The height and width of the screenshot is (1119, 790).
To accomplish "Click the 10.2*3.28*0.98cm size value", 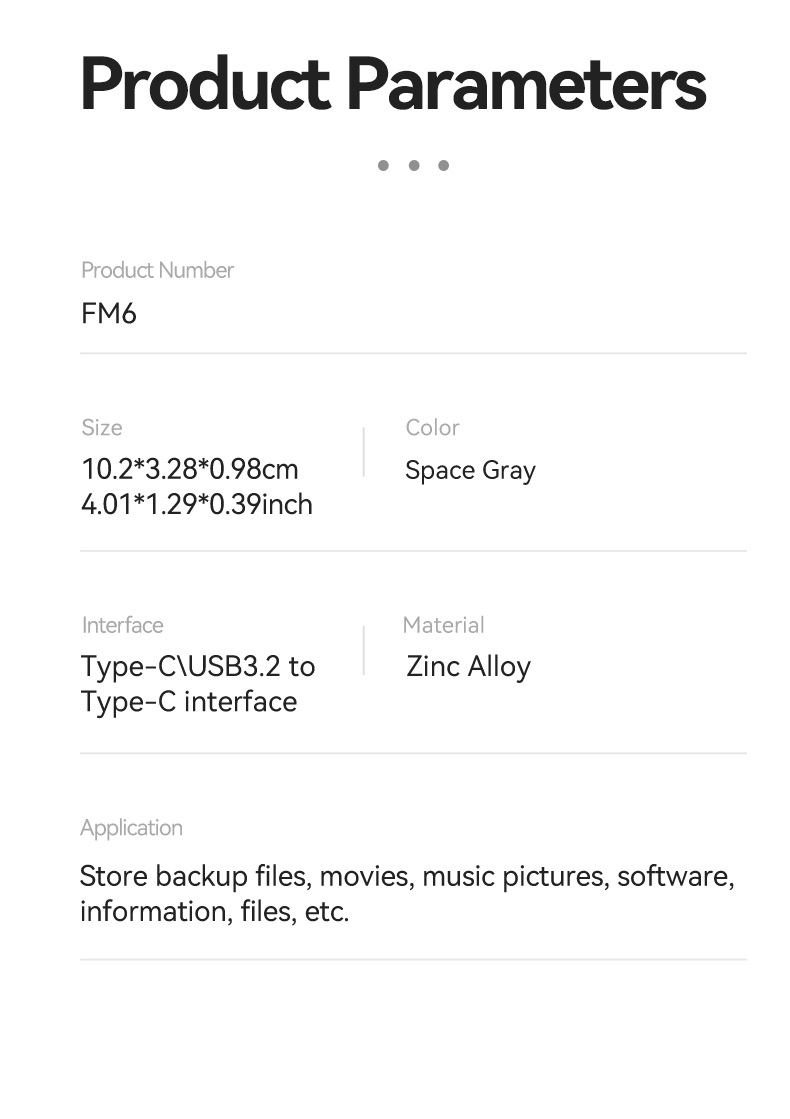I will pos(189,469).
